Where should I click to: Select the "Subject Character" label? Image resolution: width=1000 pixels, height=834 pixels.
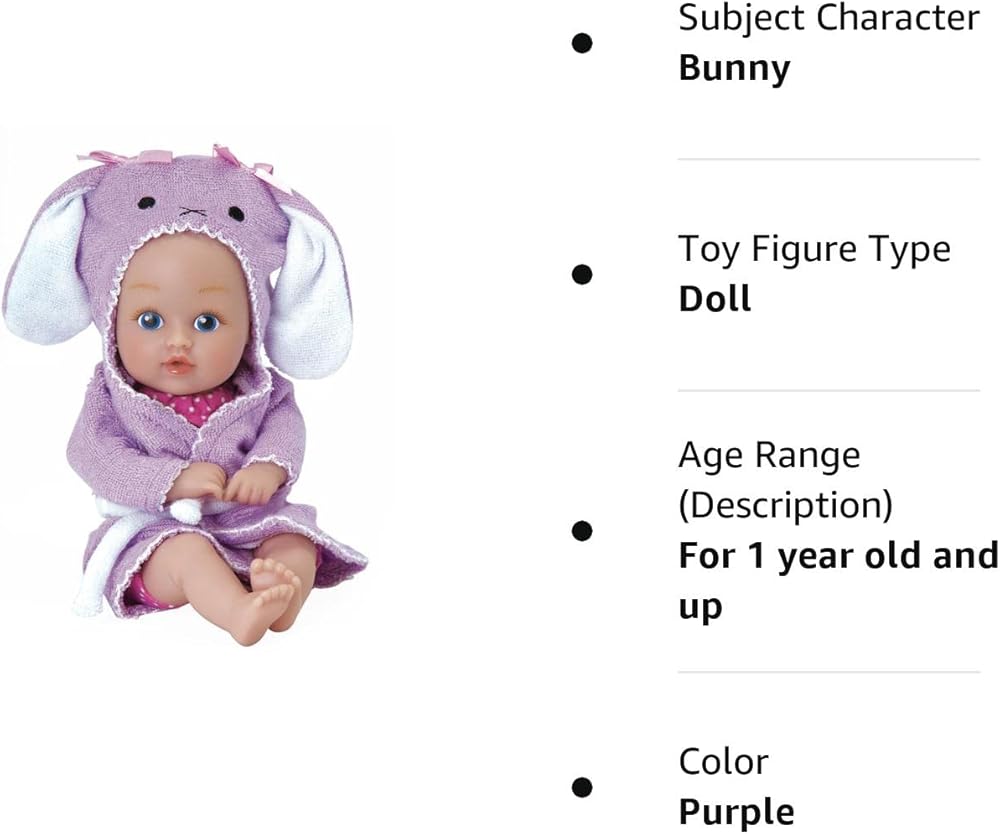[x=829, y=17]
